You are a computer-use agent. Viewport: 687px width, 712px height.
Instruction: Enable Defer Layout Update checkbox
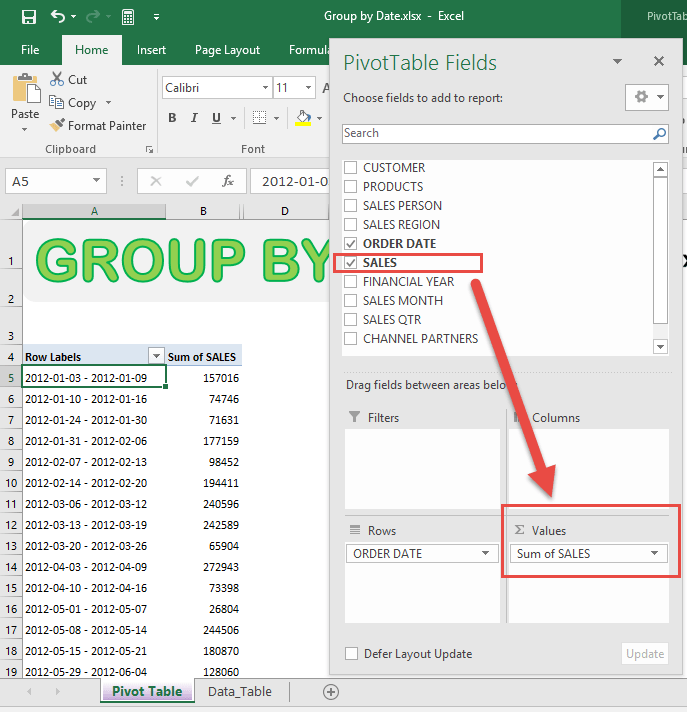(351, 654)
